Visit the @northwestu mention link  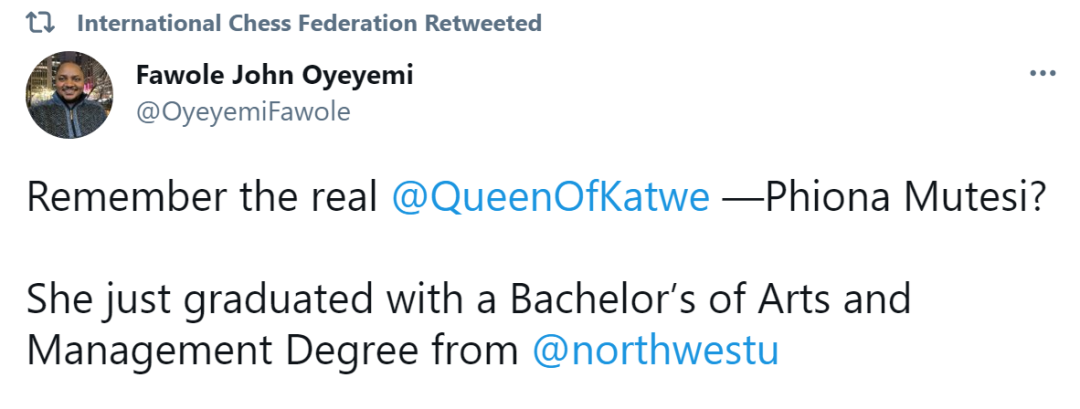[654, 352]
